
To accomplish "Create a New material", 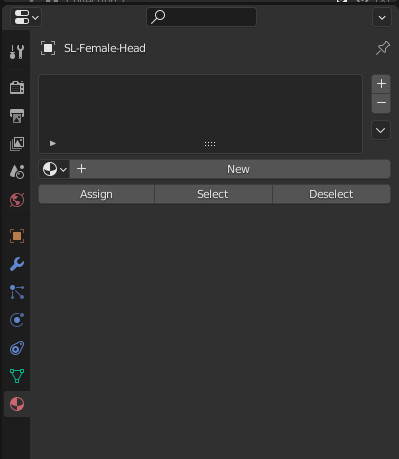I will point(230,169).
